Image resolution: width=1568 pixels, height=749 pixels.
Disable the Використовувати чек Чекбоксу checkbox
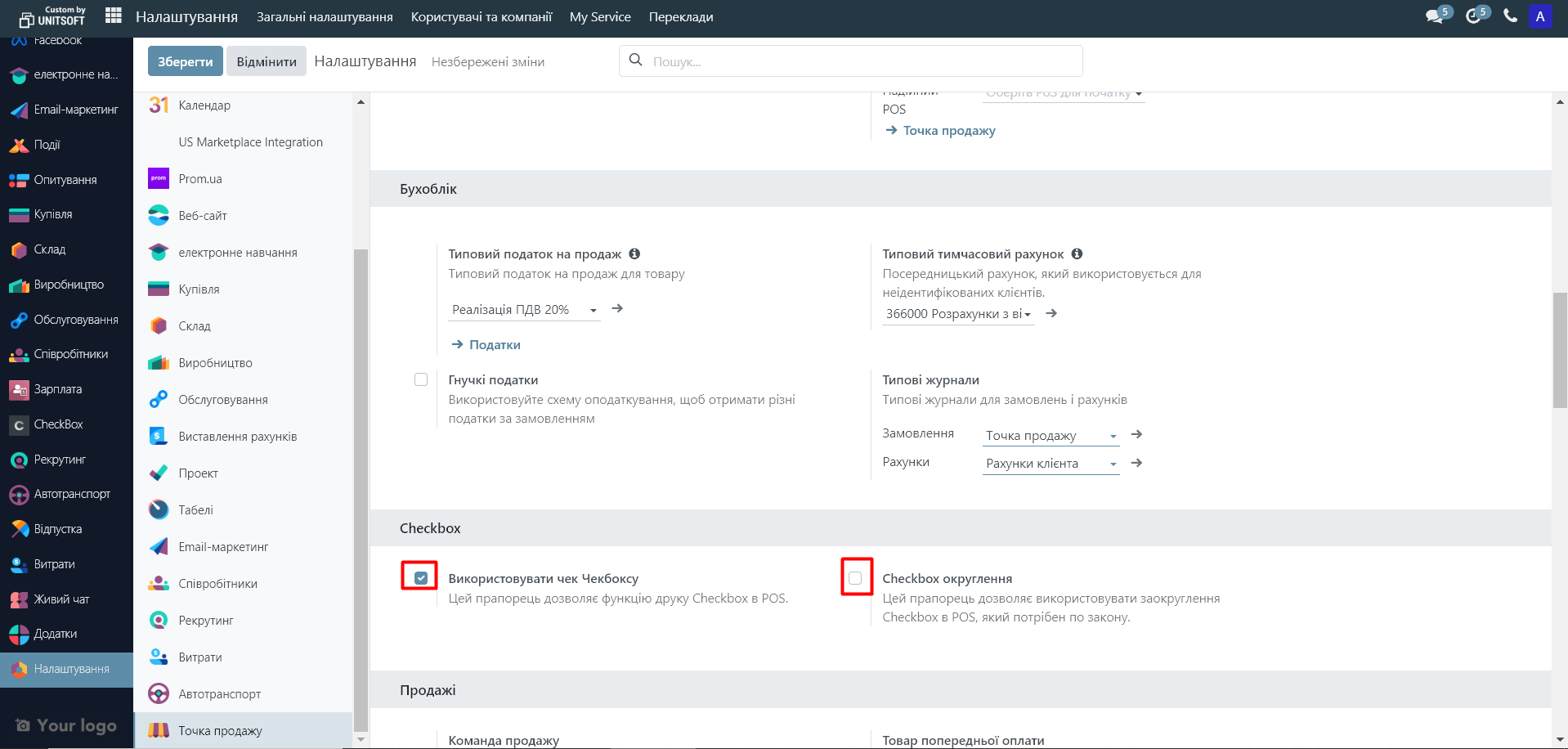[x=421, y=578]
